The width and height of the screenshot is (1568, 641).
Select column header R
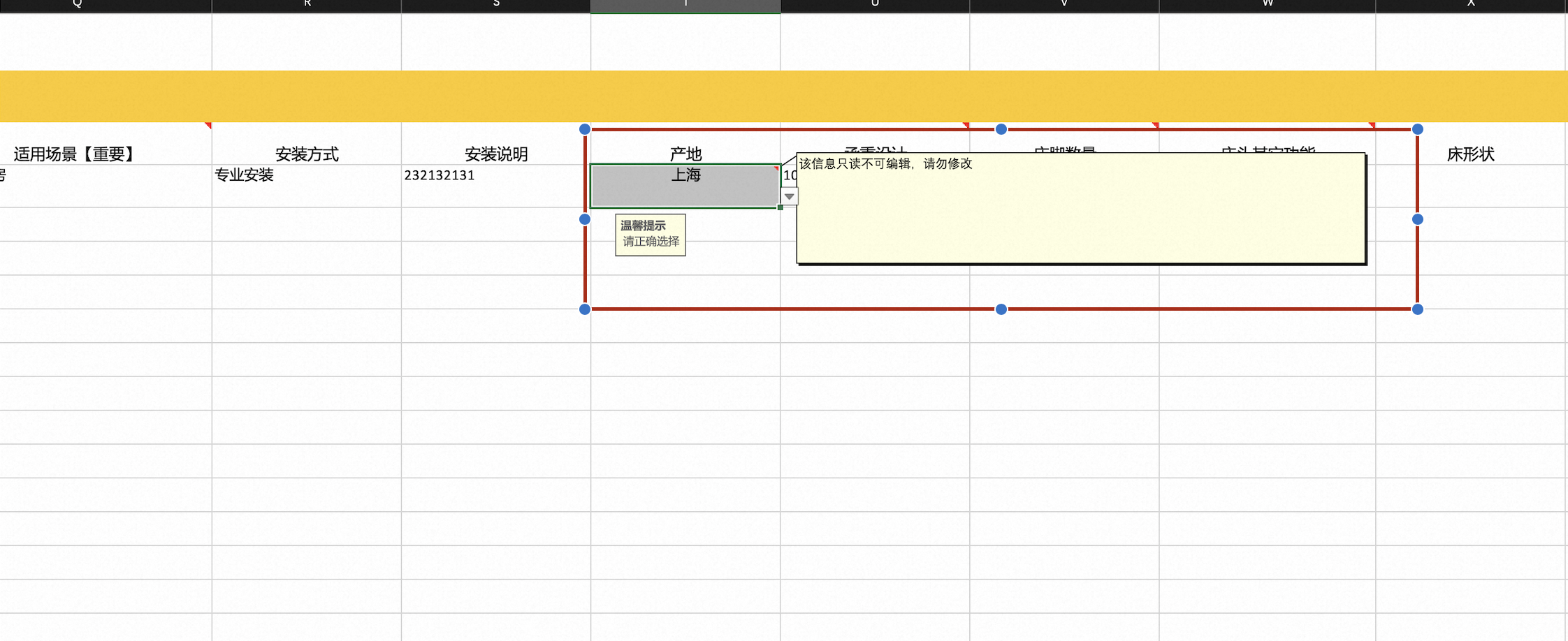306,6
